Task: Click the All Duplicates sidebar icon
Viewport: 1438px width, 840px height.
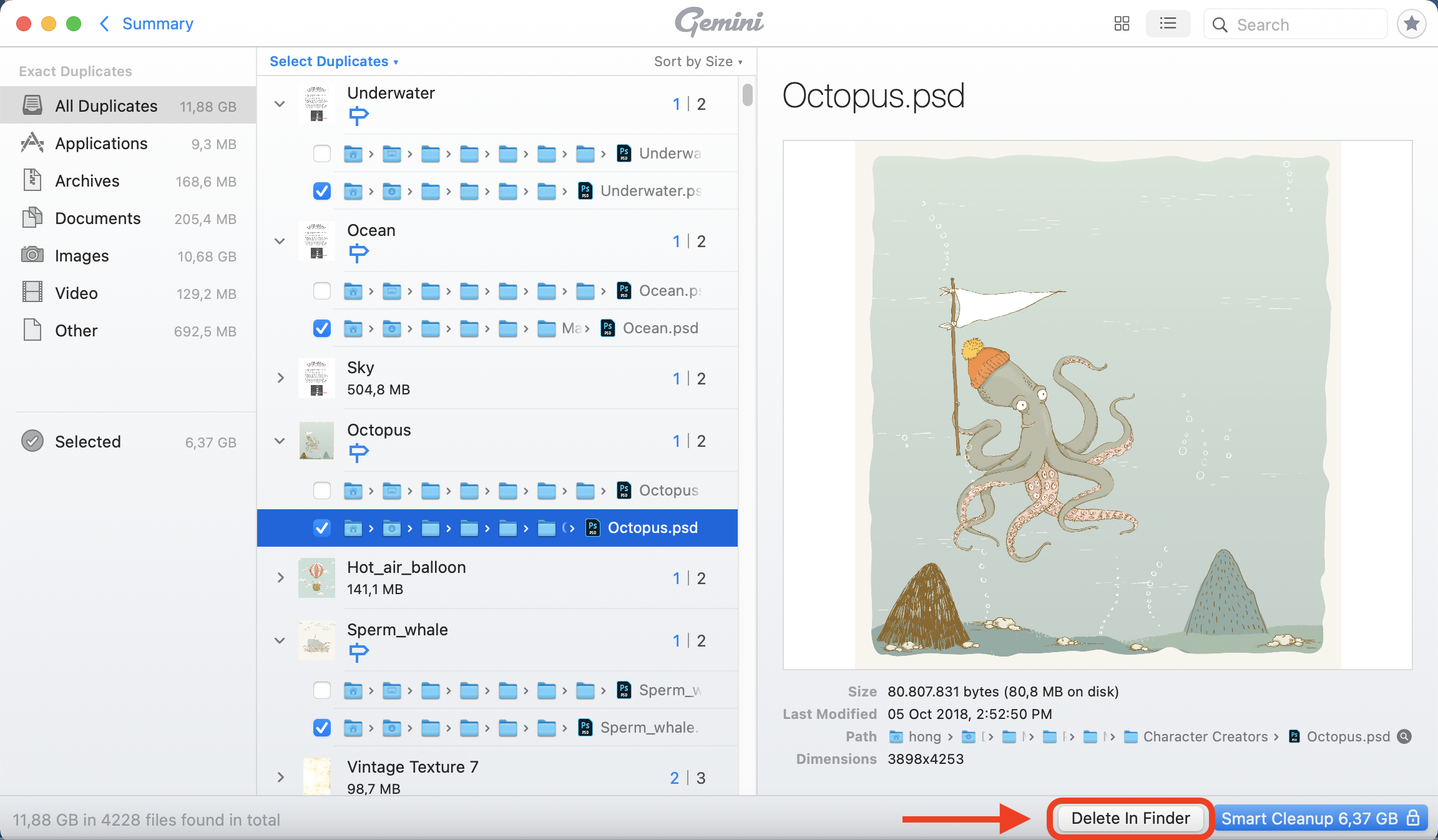Action: click(x=32, y=105)
